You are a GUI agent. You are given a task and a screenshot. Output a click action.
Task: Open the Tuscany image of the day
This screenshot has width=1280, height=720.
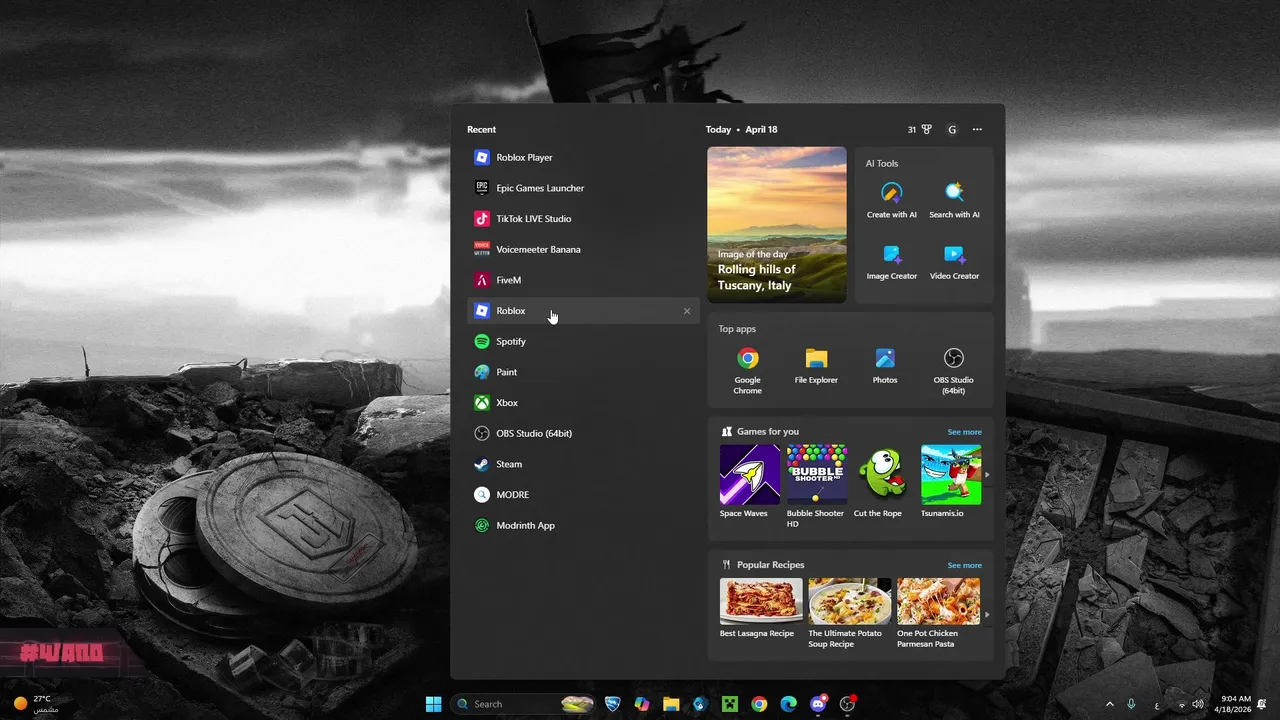pos(777,225)
